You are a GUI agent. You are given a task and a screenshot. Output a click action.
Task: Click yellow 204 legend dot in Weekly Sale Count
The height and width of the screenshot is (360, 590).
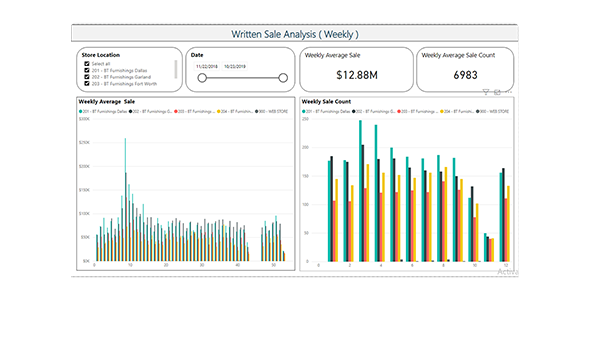tap(442, 111)
